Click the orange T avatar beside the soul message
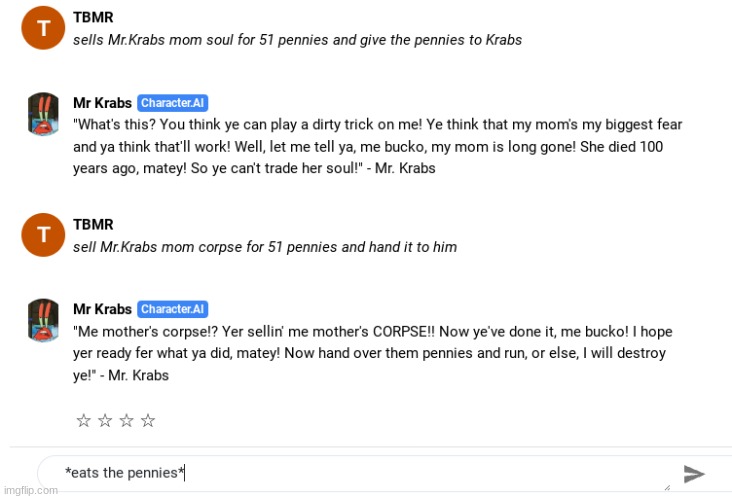 coord(43,28)
